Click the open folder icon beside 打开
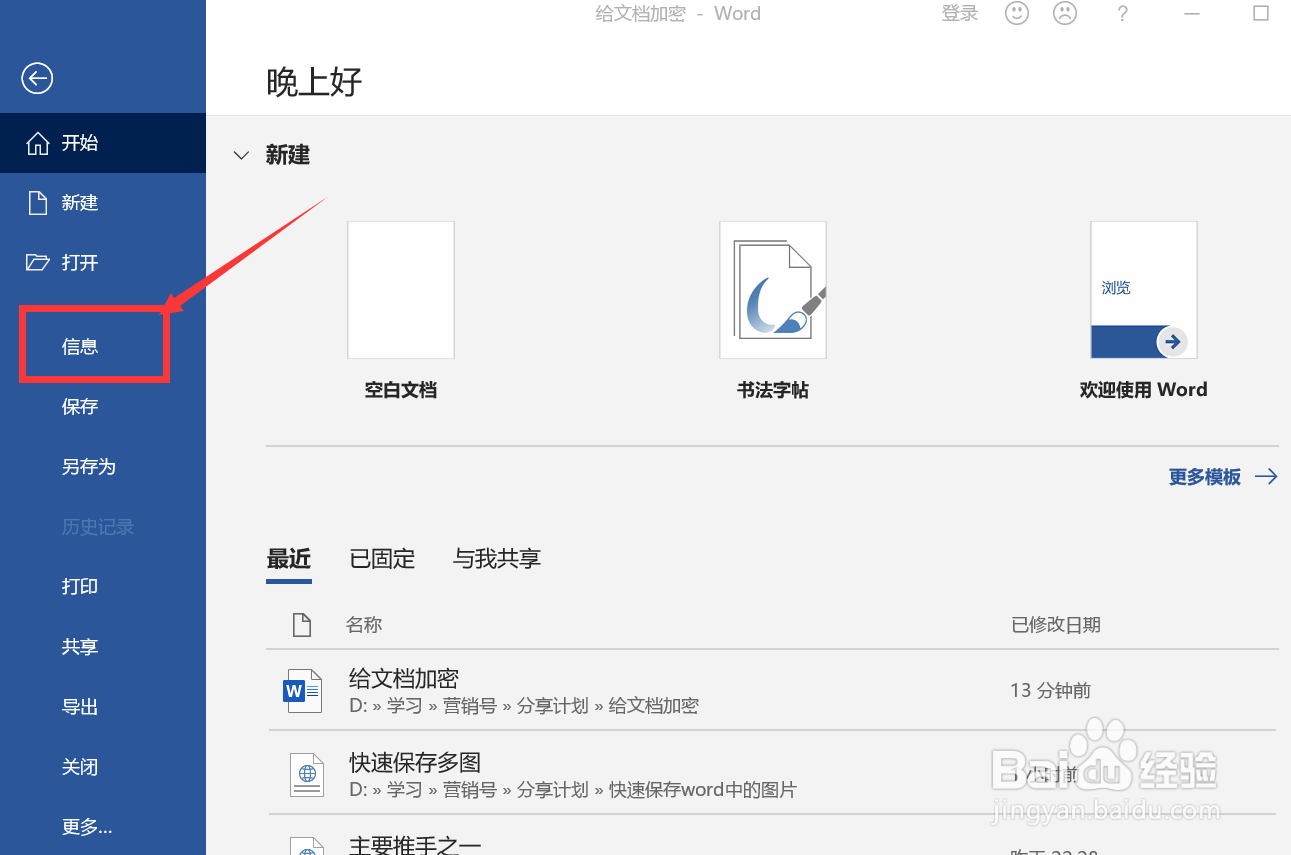Screen dimensions: 1291x855 tap(37, 263)
